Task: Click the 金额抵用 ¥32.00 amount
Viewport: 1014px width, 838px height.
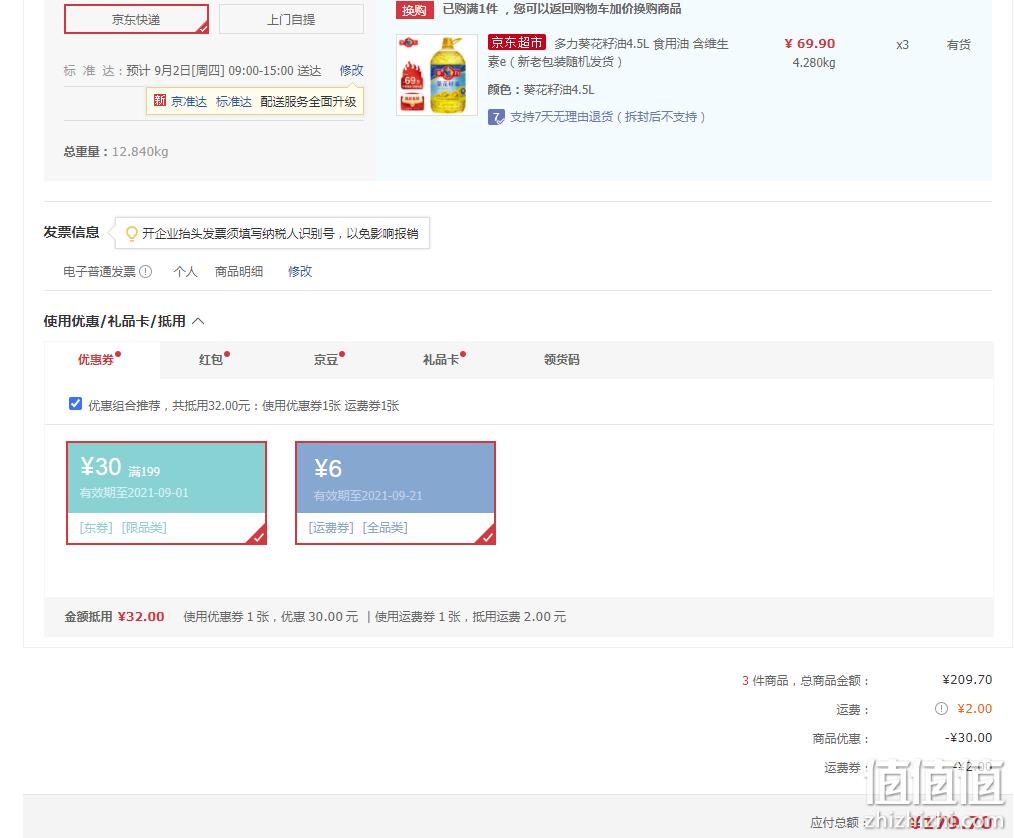Action: [141, 617]
